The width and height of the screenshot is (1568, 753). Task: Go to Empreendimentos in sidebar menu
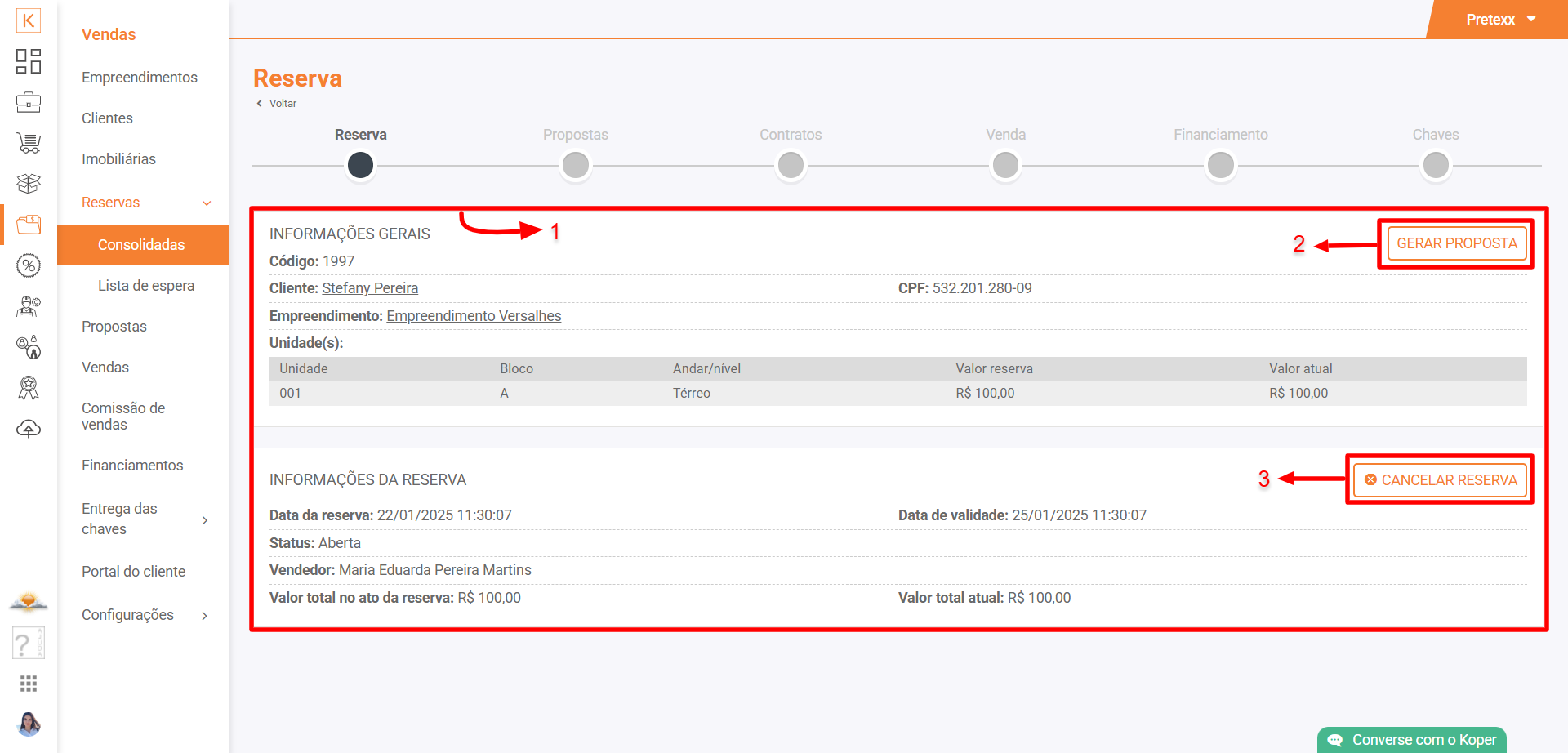140,78
